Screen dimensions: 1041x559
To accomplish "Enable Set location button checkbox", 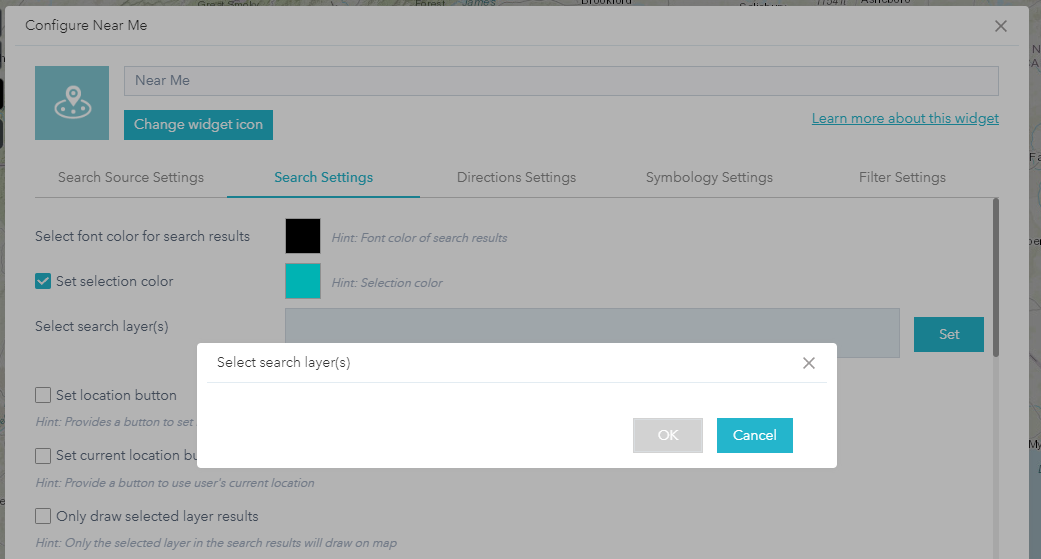I will 43,395.
